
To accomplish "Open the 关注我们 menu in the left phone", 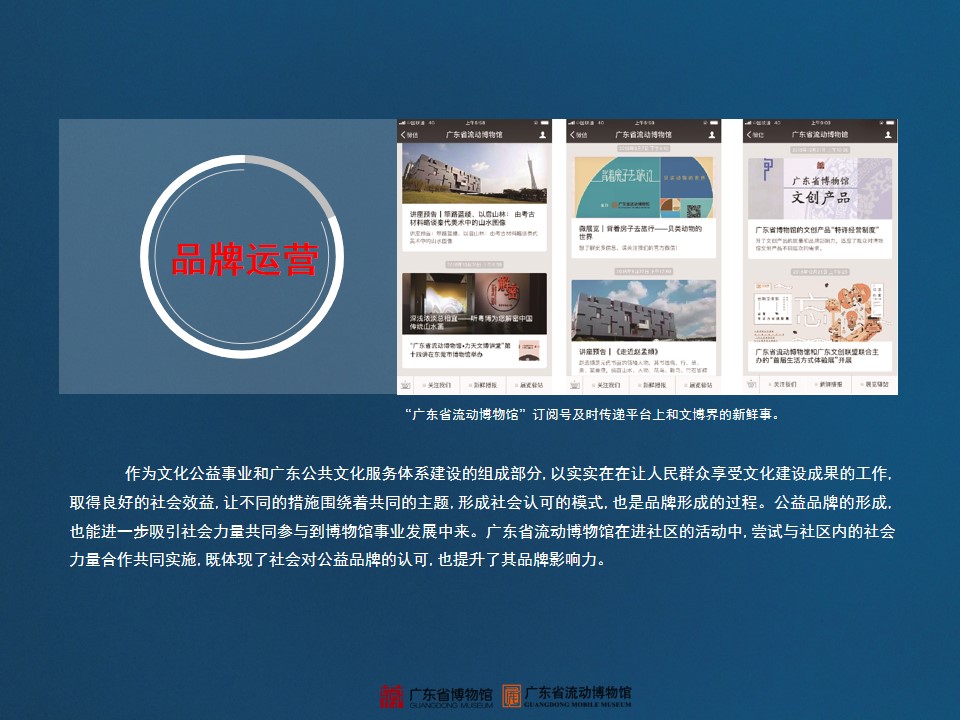I will (437, 385).
